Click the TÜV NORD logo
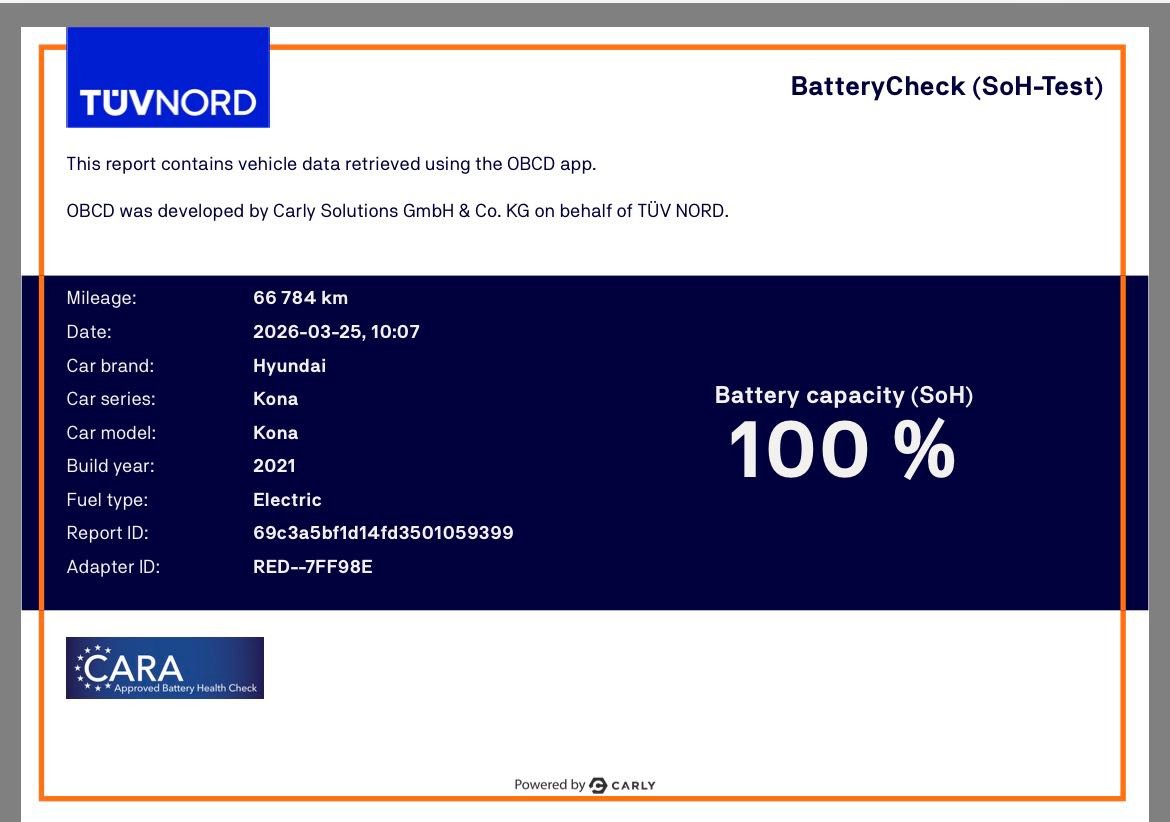 tap(168, 78)
